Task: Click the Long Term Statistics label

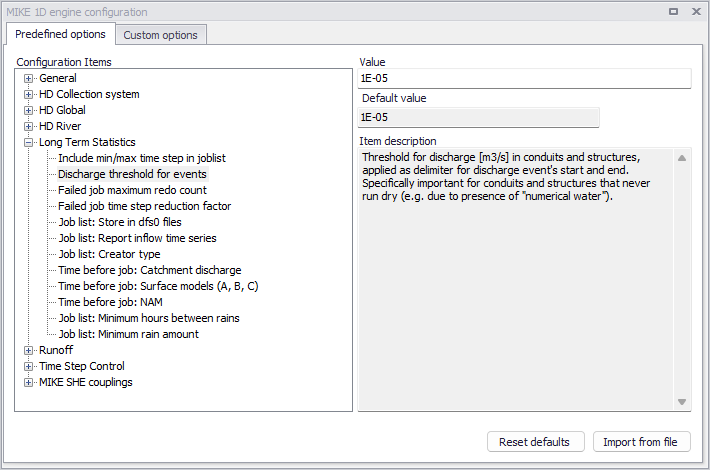Action: click(87, 142)
